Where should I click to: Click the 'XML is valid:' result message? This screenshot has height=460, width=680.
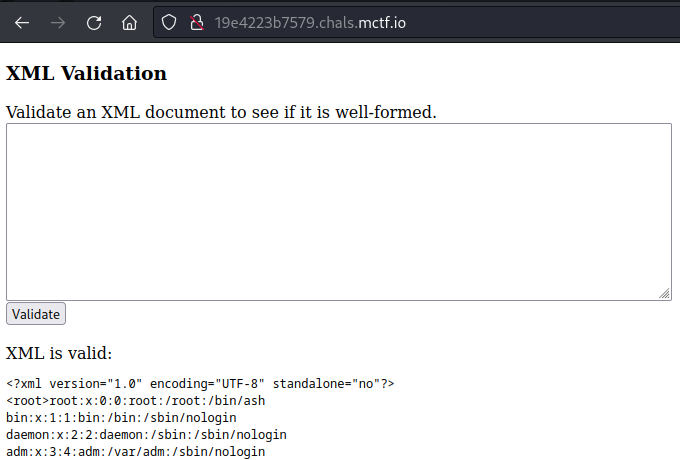coord(59,353)
